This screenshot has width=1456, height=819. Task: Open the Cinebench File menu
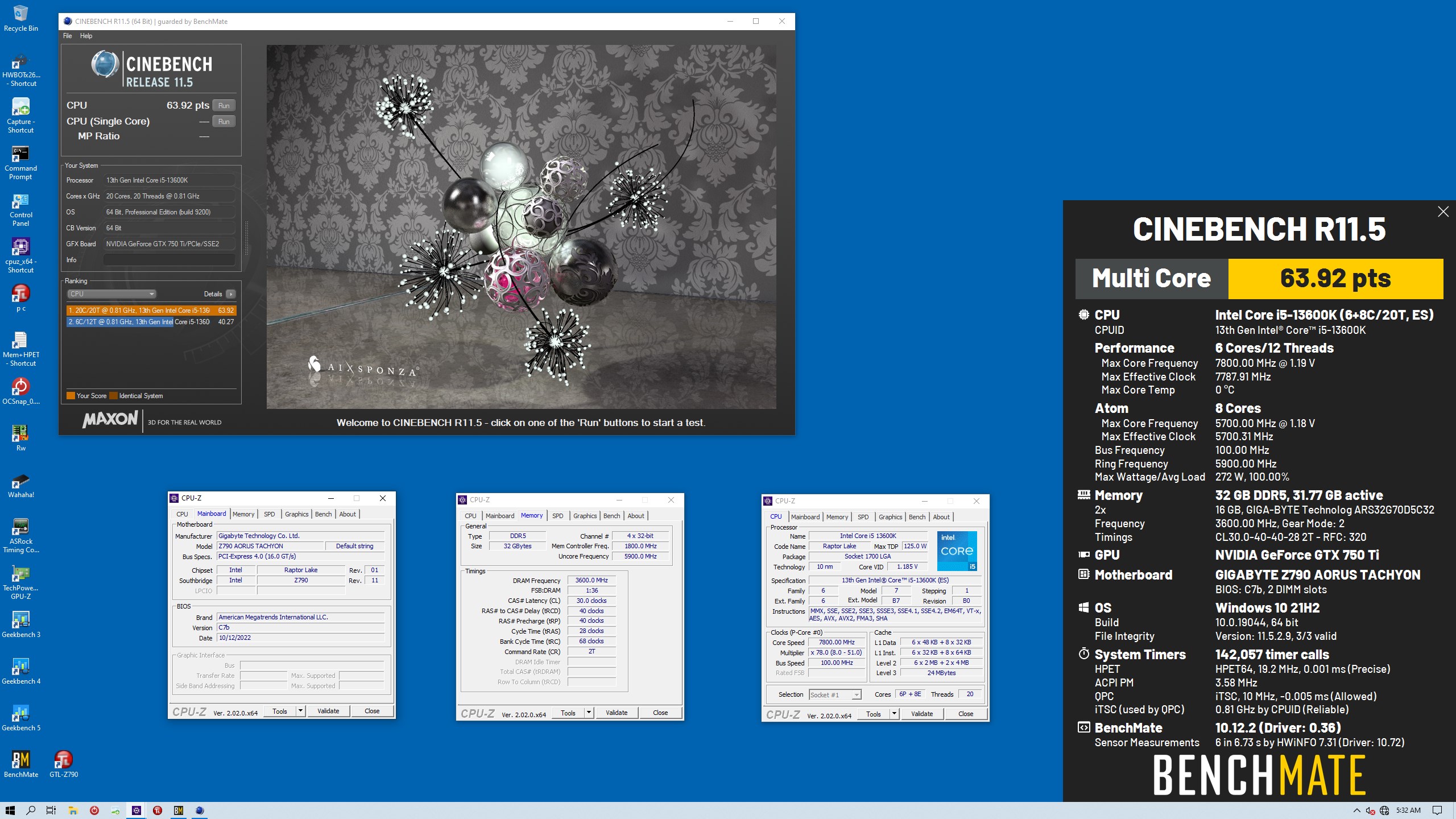[67, 36]
